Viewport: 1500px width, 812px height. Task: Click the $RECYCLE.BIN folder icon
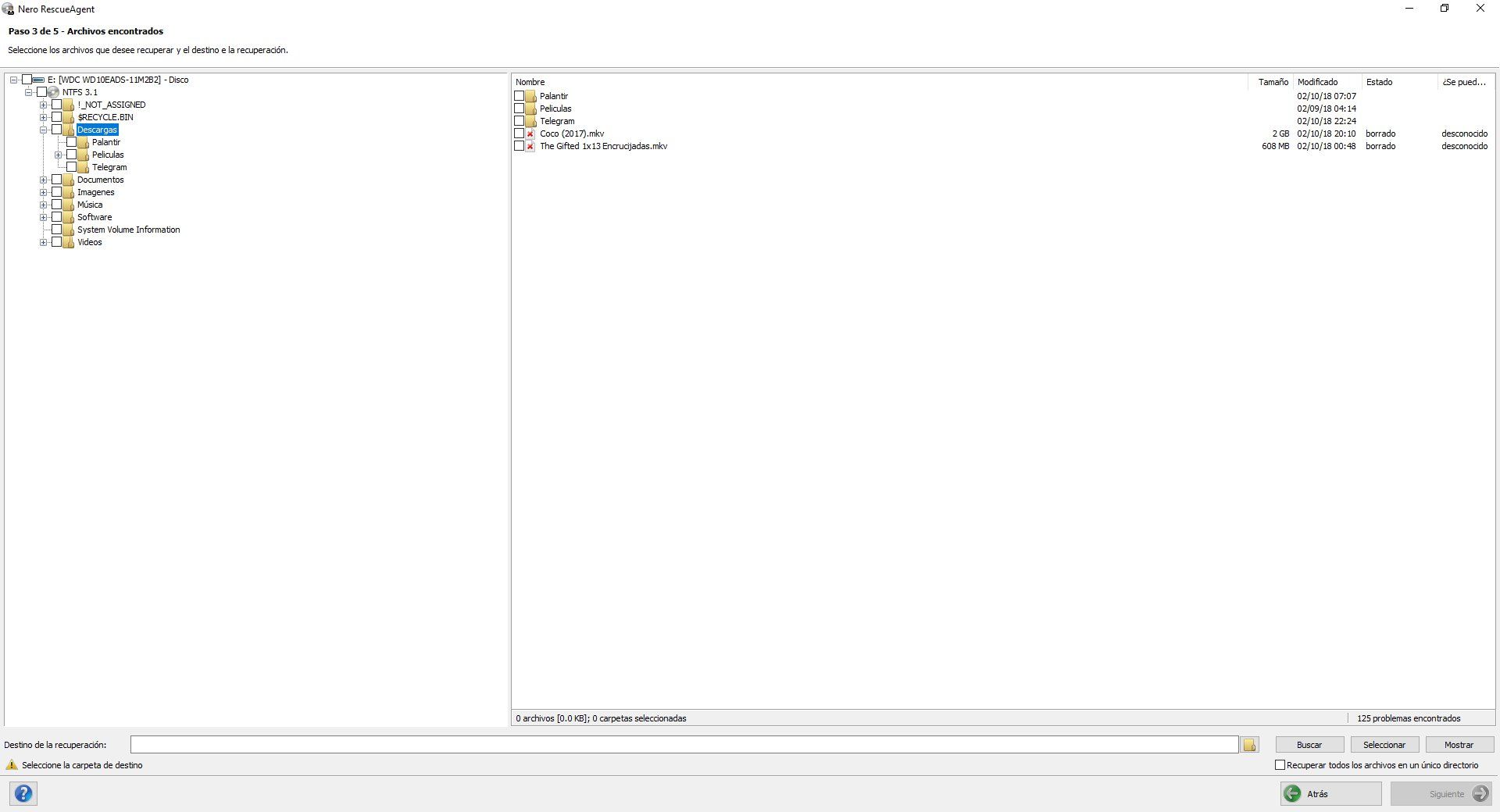(69, 117)
